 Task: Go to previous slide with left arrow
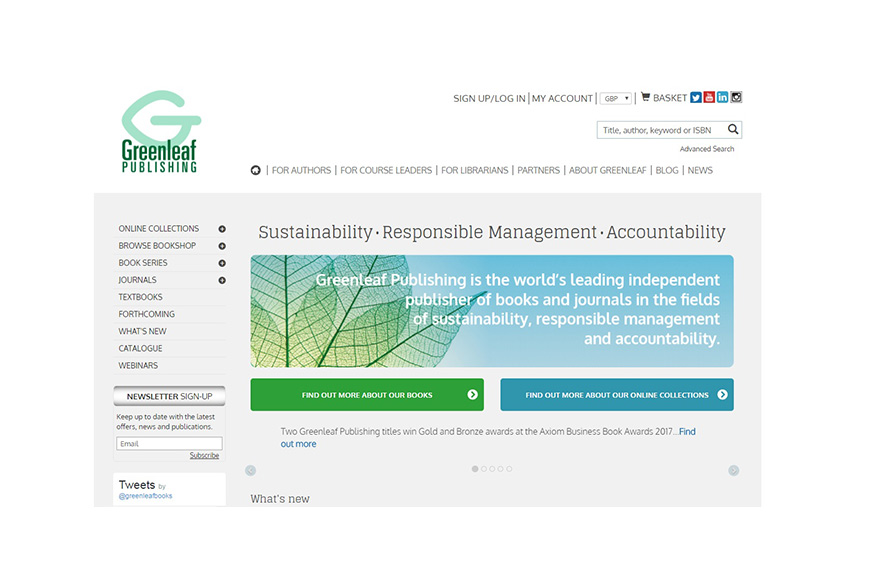click(251, 470)
